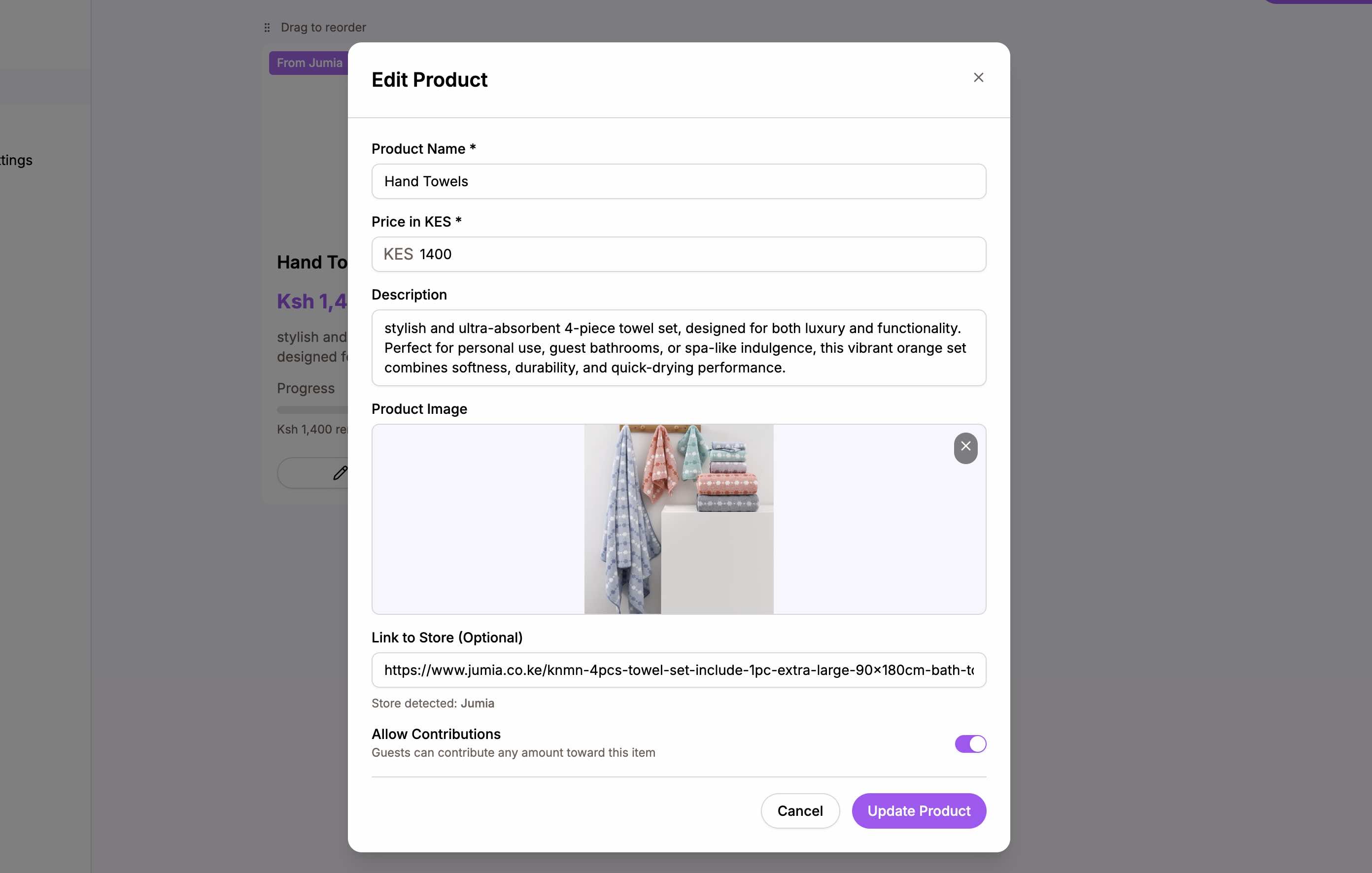Click the Update Product button

918,810
